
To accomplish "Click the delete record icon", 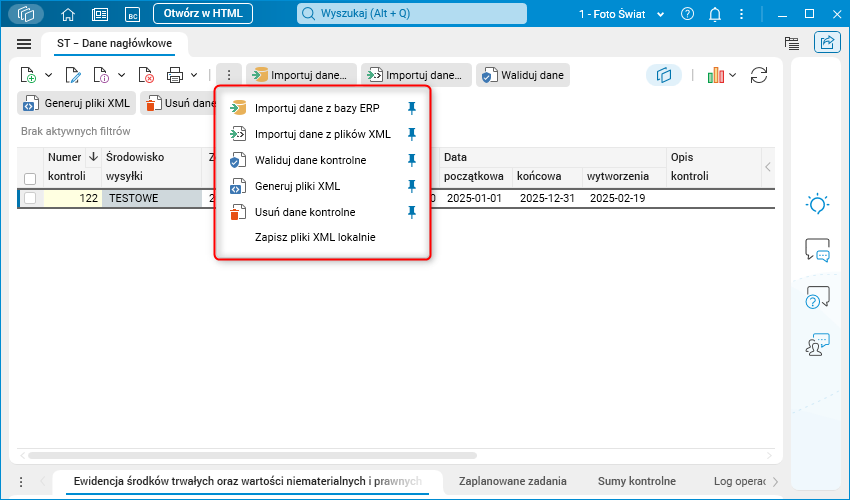I will coord(146,75).
